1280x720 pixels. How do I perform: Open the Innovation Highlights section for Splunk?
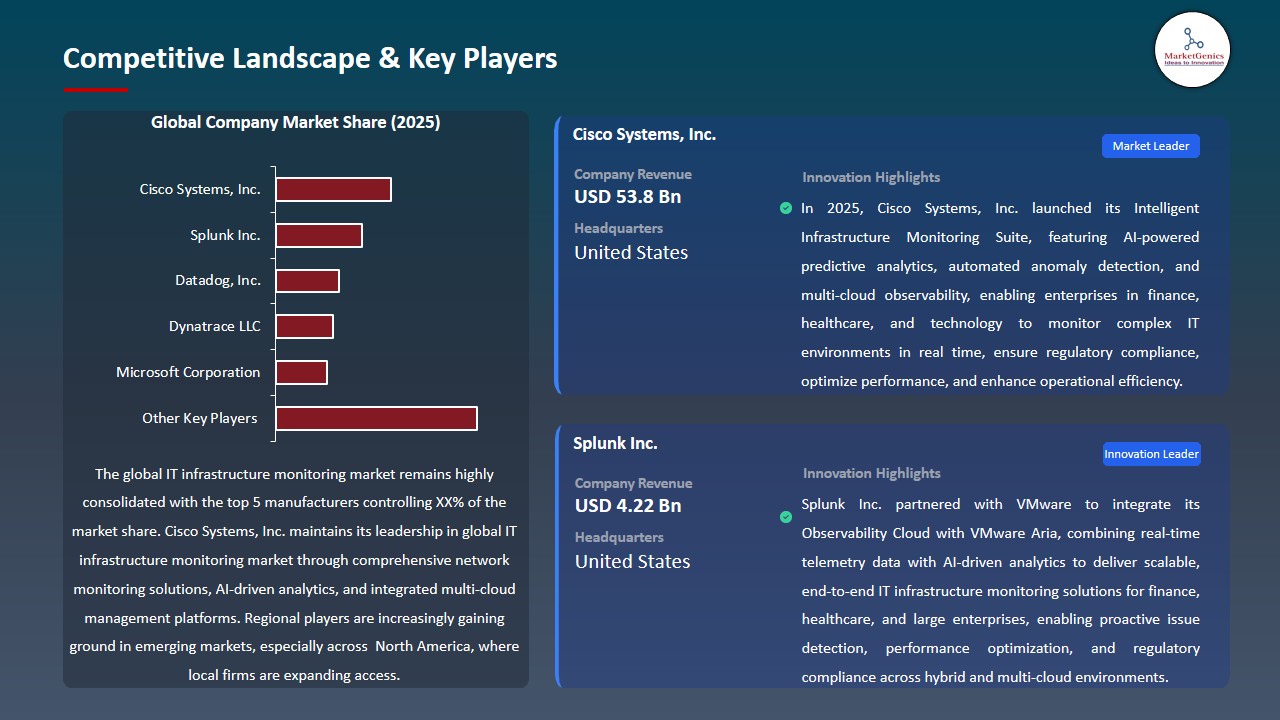point(872,473)
